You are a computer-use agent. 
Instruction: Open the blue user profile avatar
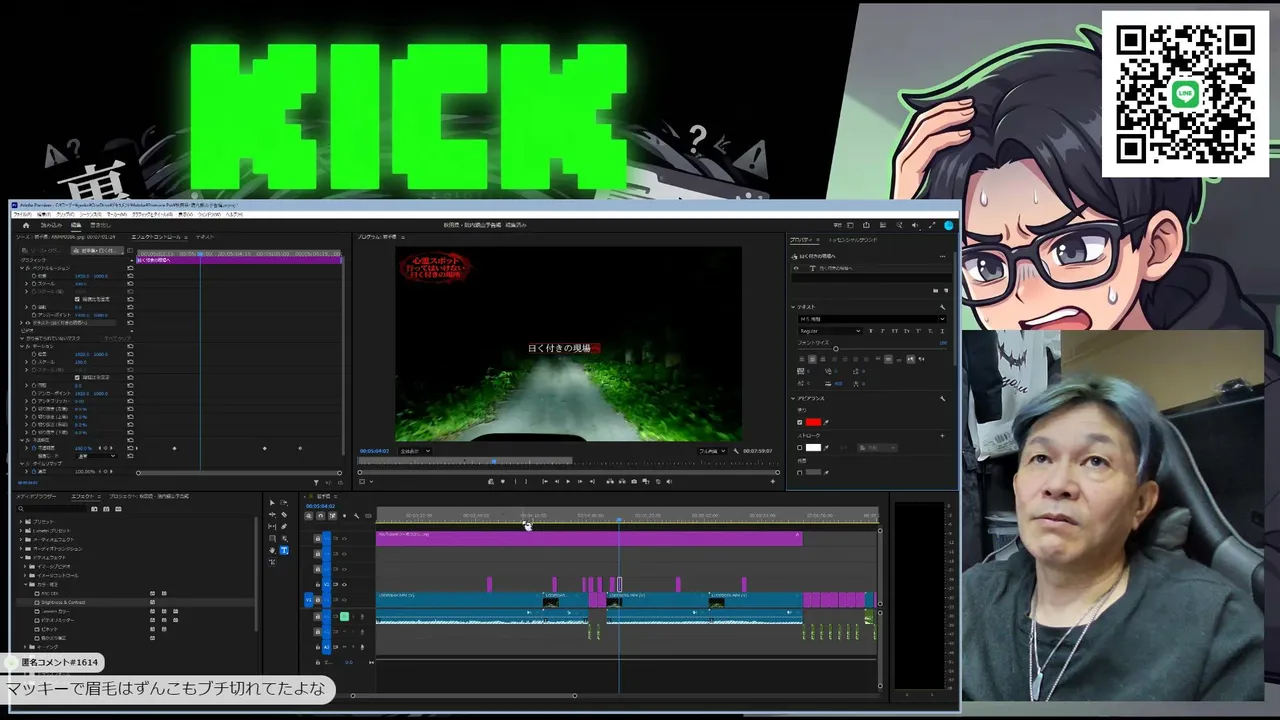(949, 225)
